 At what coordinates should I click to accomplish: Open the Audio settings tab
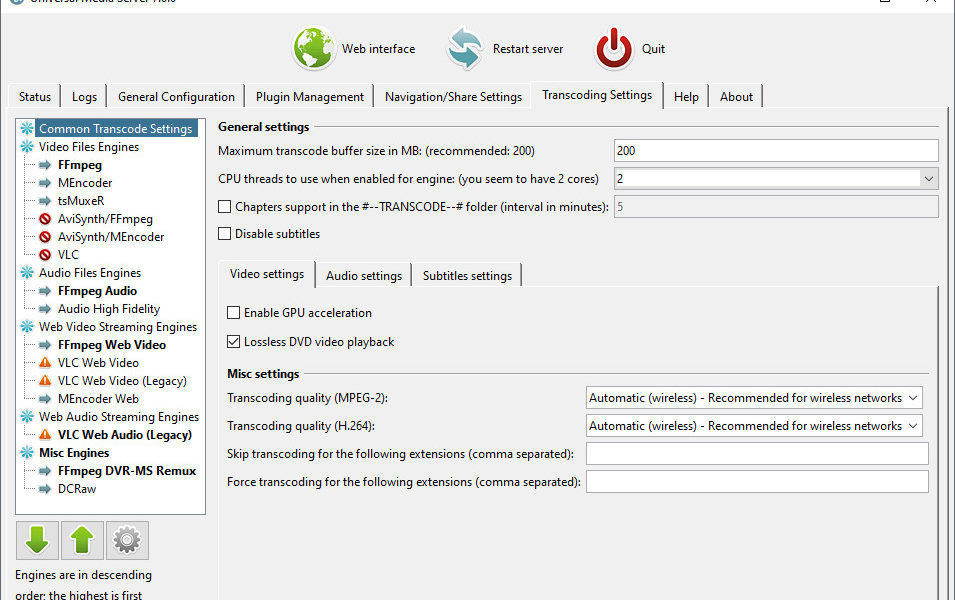click(x=364, y=276)
